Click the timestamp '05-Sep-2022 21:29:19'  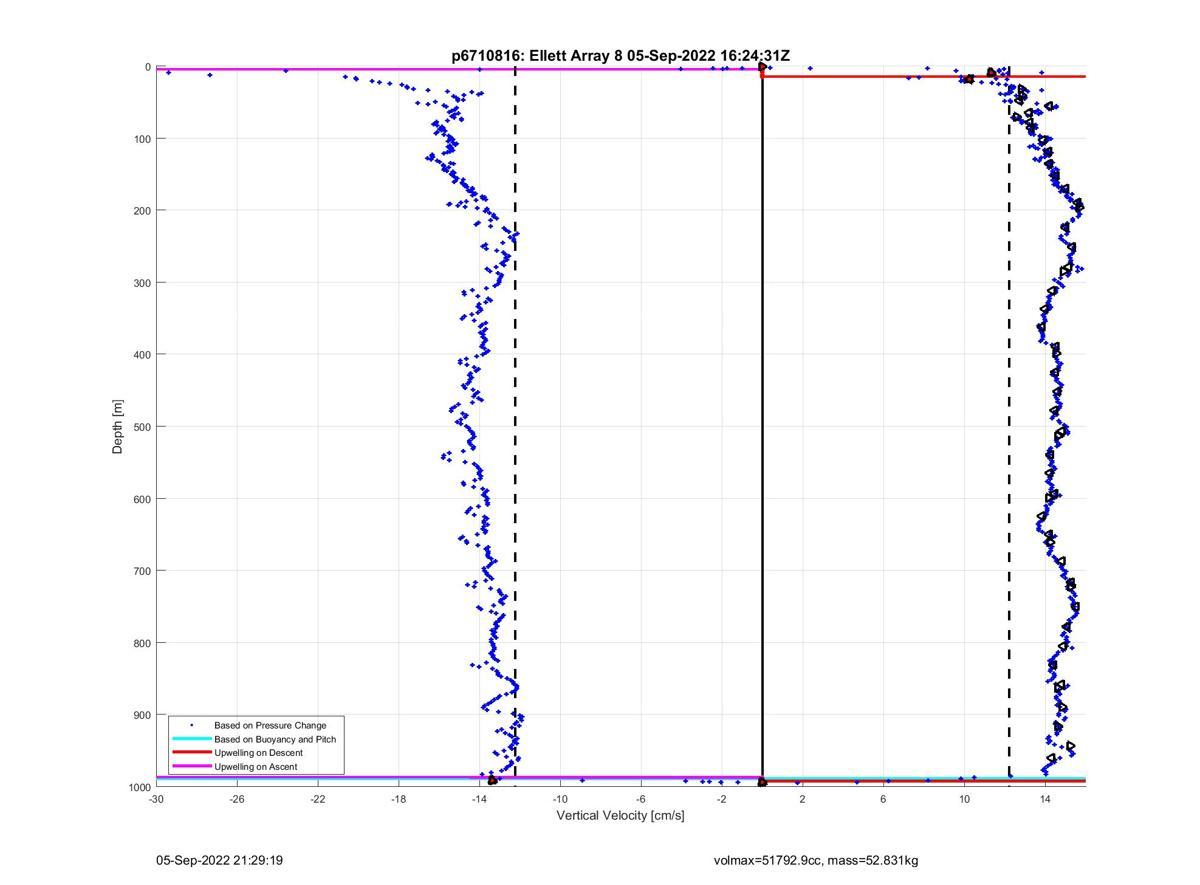(219, 860)
